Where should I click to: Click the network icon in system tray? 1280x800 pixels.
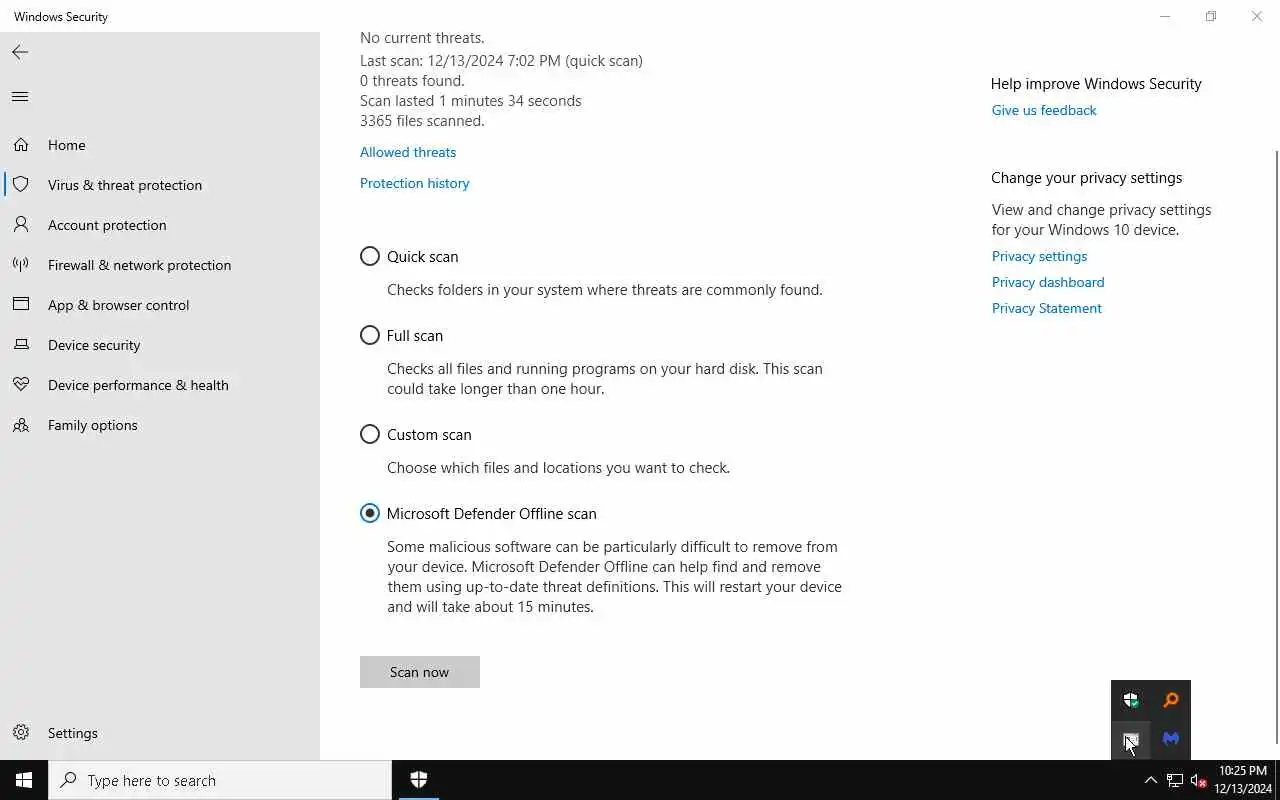1175,781
